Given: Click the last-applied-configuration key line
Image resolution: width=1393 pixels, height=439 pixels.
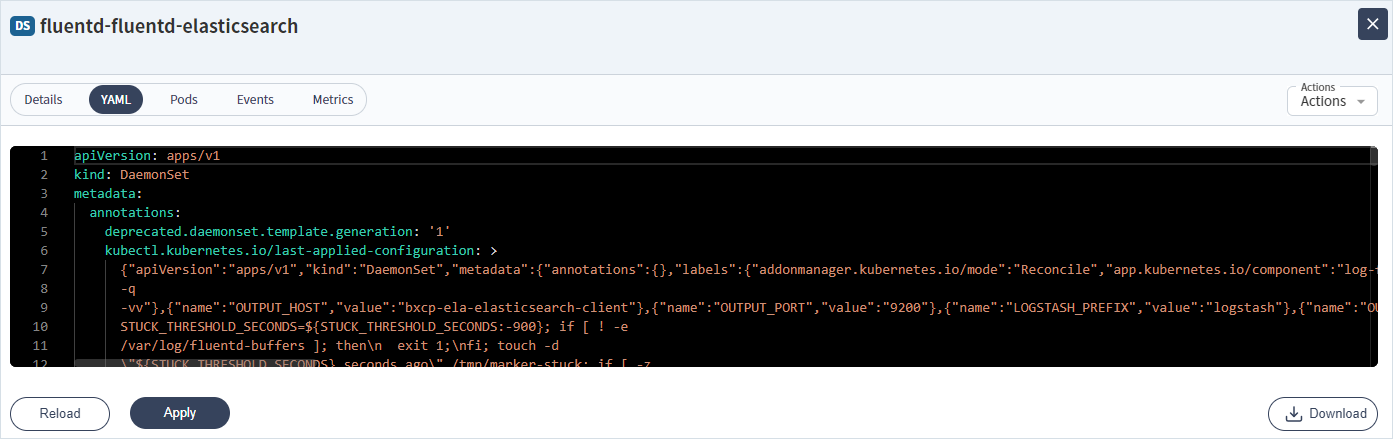Looking at the screenshot, I should [301, 251].
